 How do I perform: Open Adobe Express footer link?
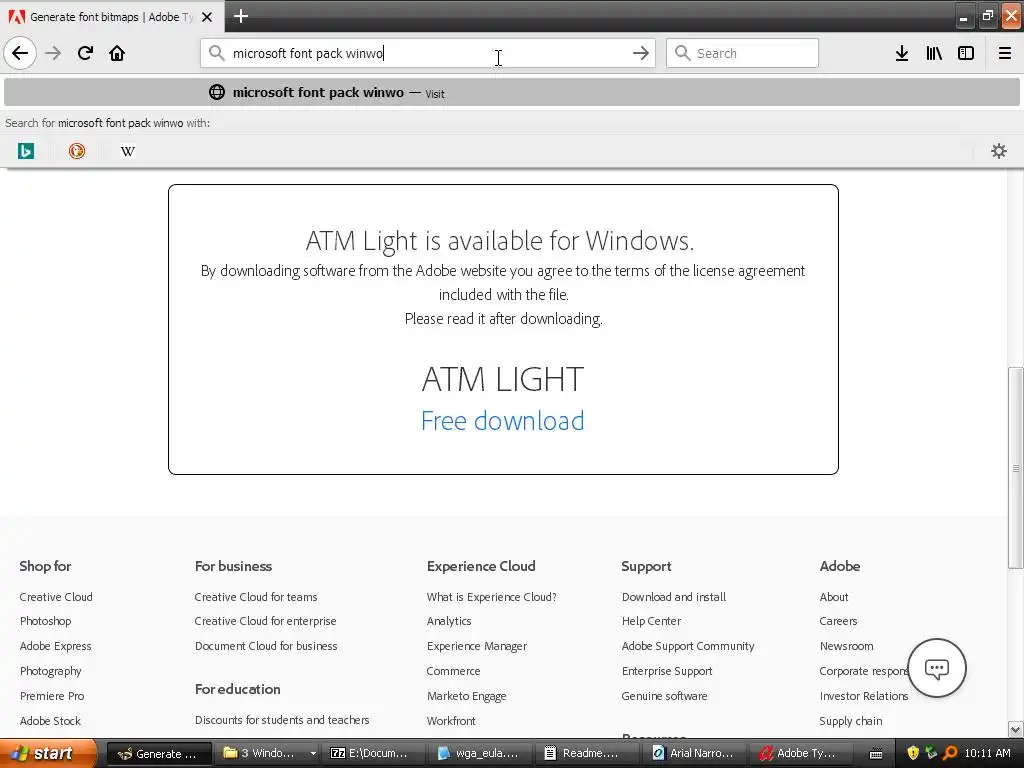[56, 646]
